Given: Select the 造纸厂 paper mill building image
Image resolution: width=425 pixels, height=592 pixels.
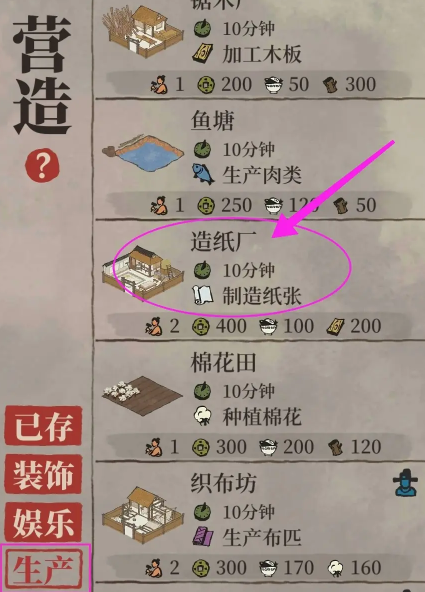Looking at the screenshot, I should pyautogui.click(x=143, y=273).
